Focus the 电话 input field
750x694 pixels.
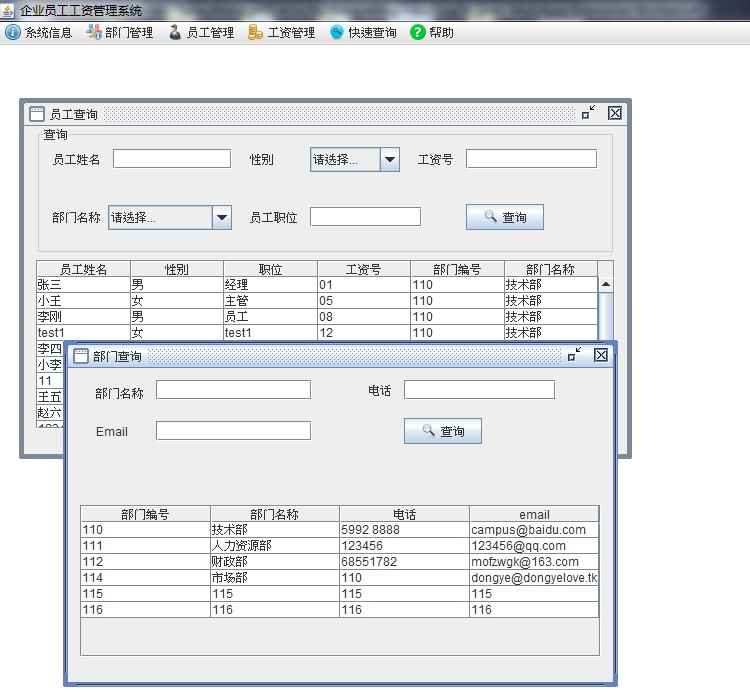coord(479,390)
